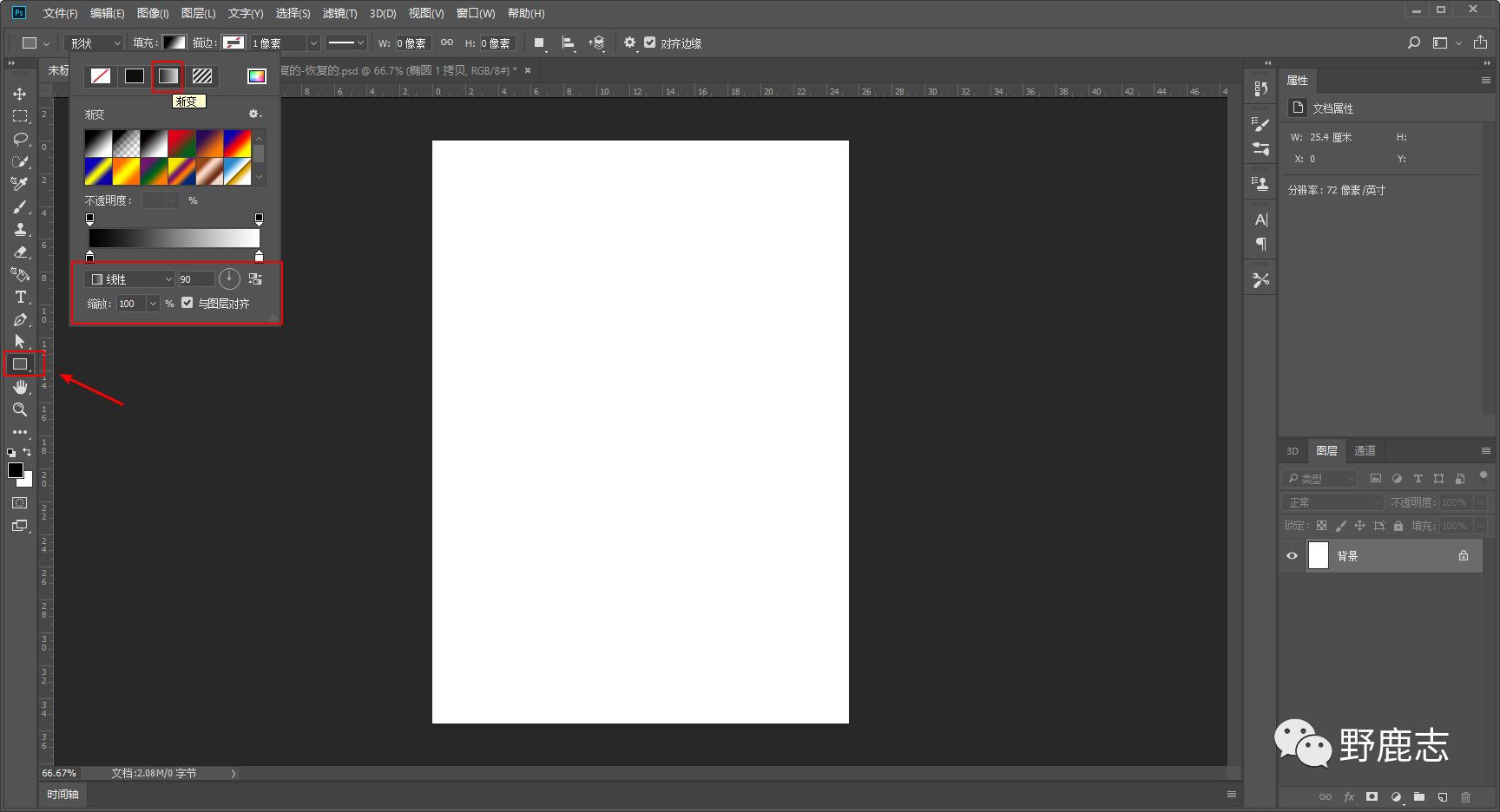Viewport: 1500px width, 812px height.
Task: Open the 时间轴 panel
Action: [x=62, y=795]
